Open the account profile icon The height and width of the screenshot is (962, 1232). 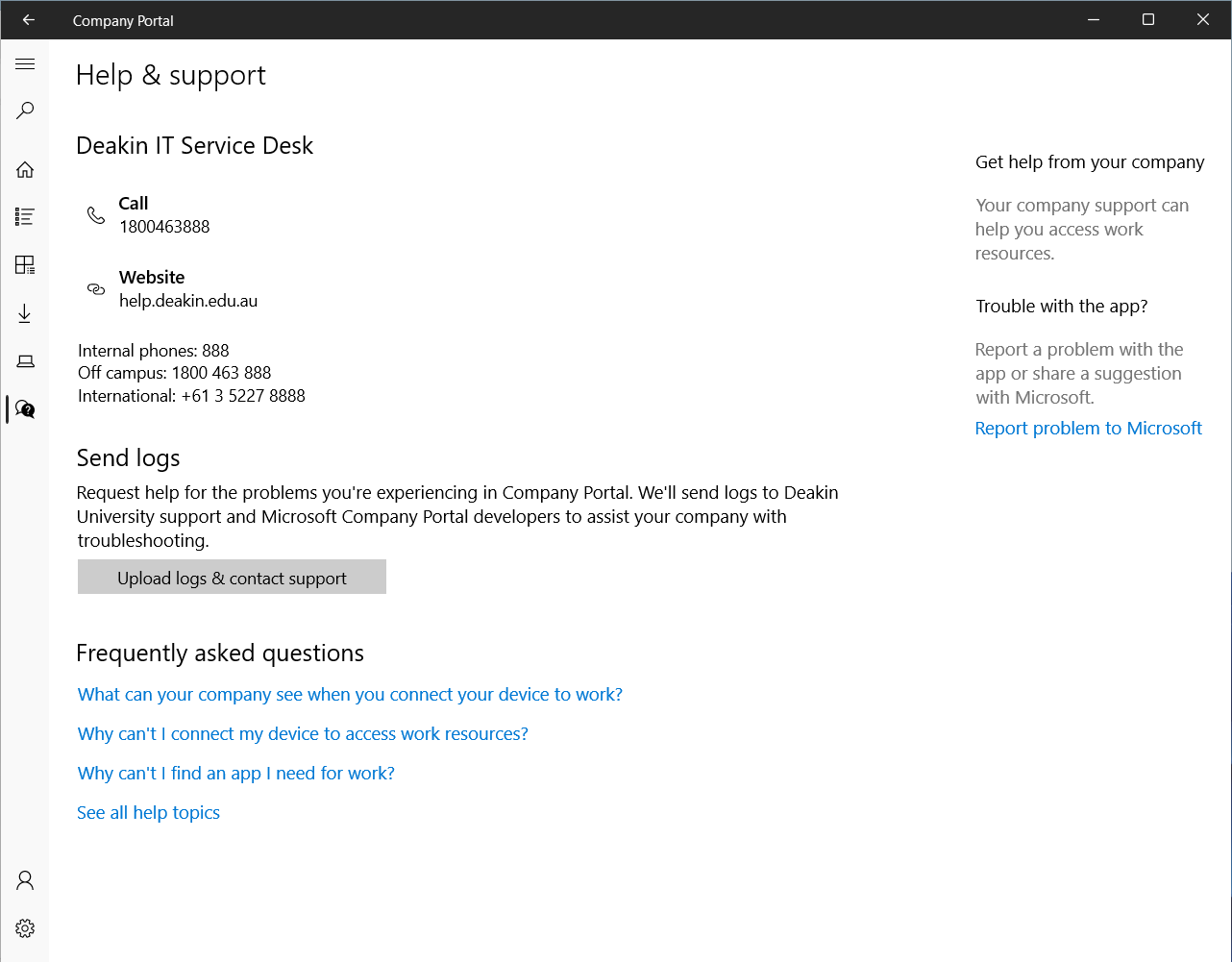25,880
